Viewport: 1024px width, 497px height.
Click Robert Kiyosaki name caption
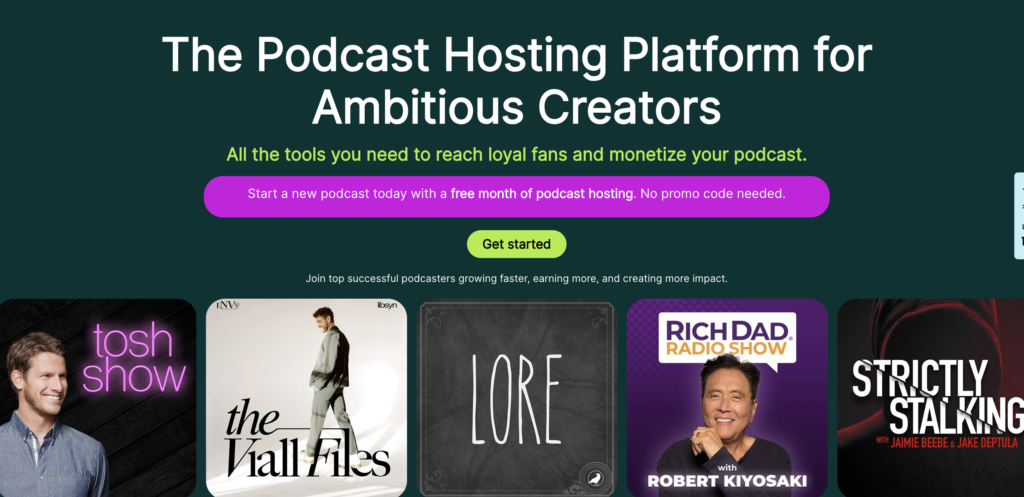[x=727, y=481]
